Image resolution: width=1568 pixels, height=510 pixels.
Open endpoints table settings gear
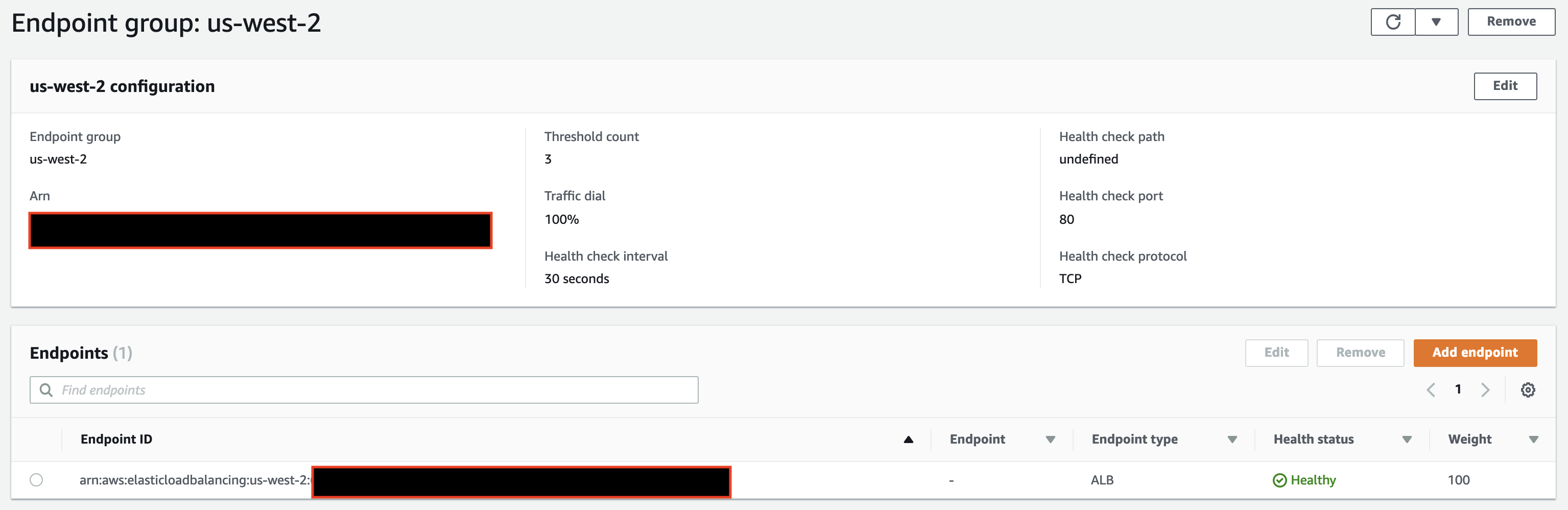coord(1527,390)
